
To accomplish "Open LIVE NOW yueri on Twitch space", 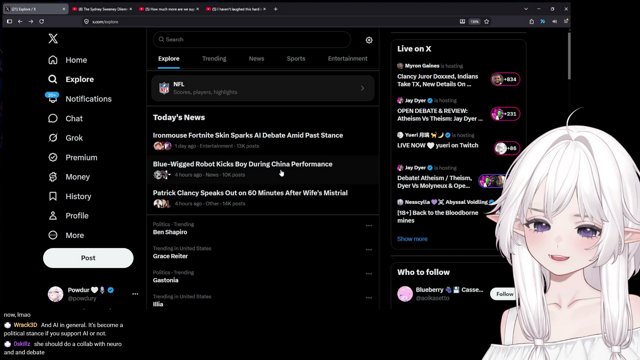I will point(438,145).
